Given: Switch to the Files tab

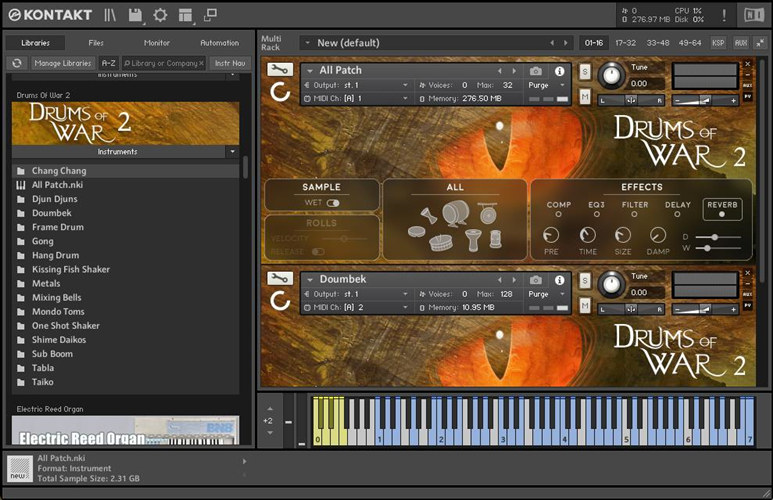Looking at the screenshot, I should coord(96,43).
